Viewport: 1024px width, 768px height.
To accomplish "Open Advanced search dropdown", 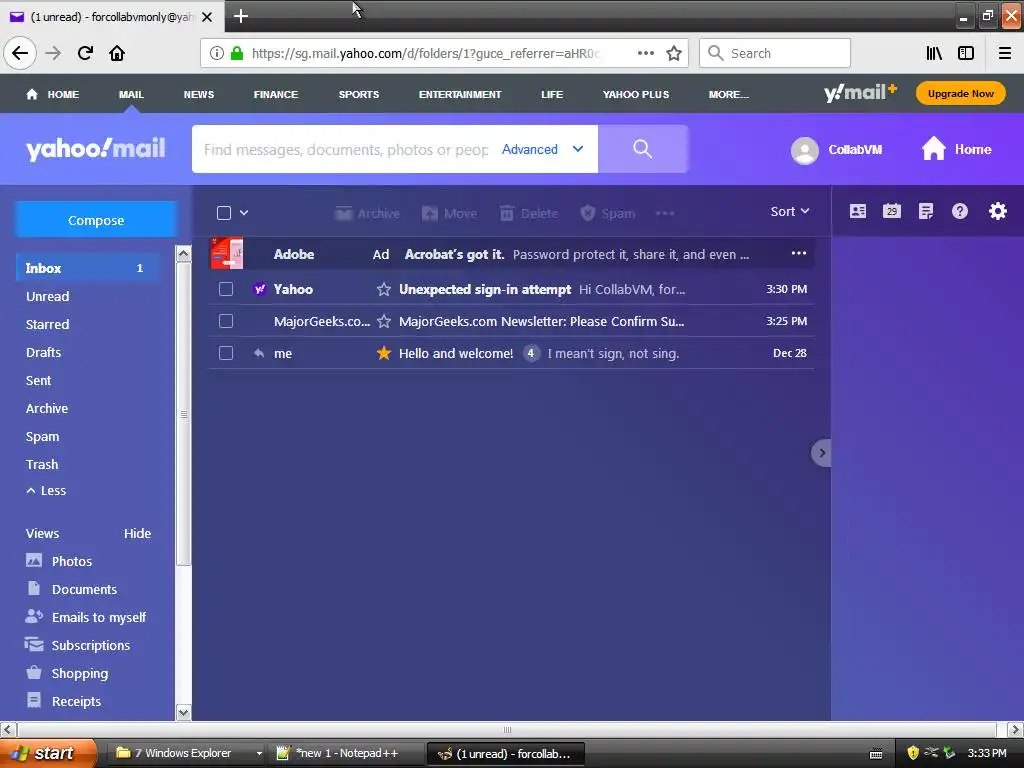I will (x=543, y=150).
